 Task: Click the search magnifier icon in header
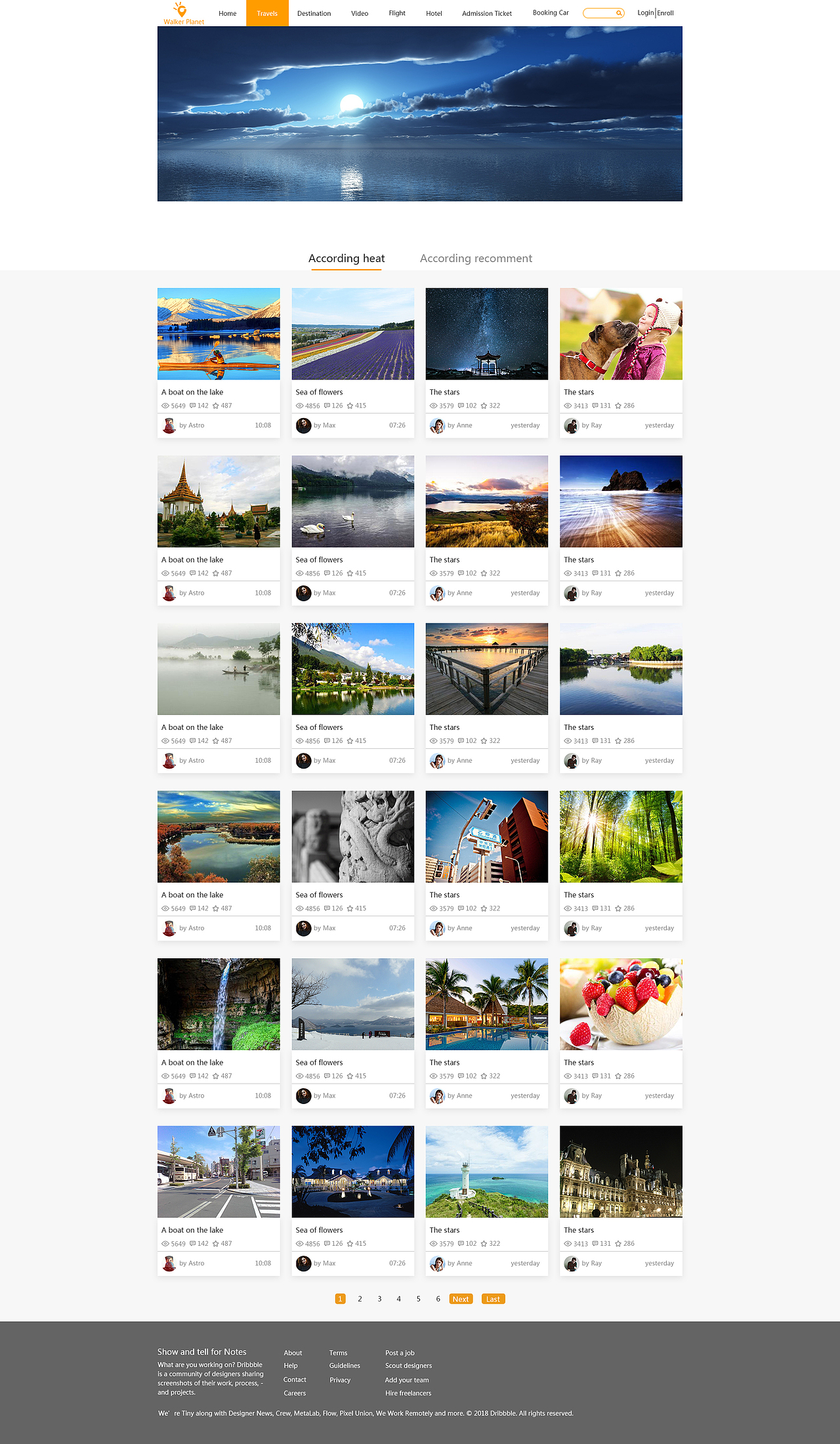[x=619, y=13]
